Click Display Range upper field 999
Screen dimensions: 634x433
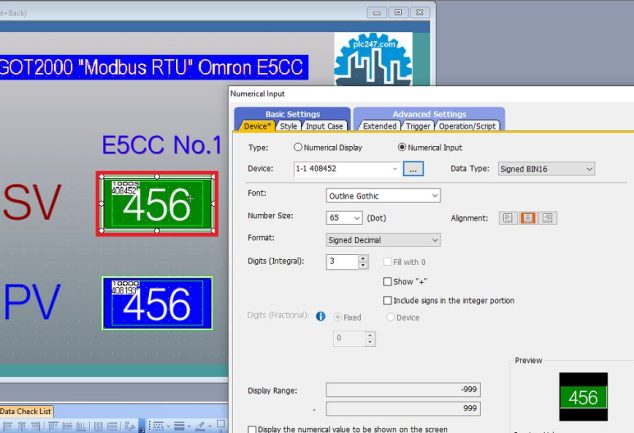click(403, 408)
